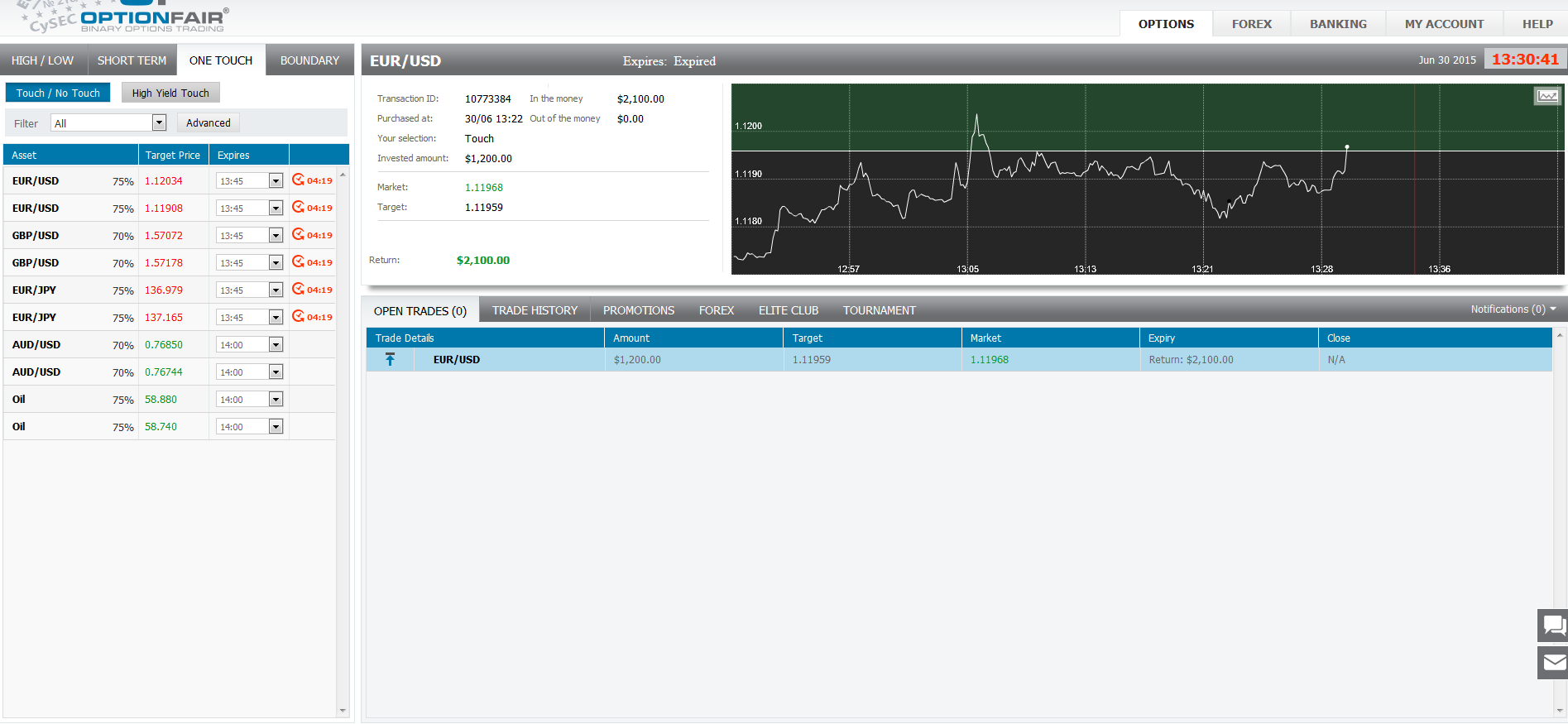Click the chart type icon on graph

tap(1546, 96)
